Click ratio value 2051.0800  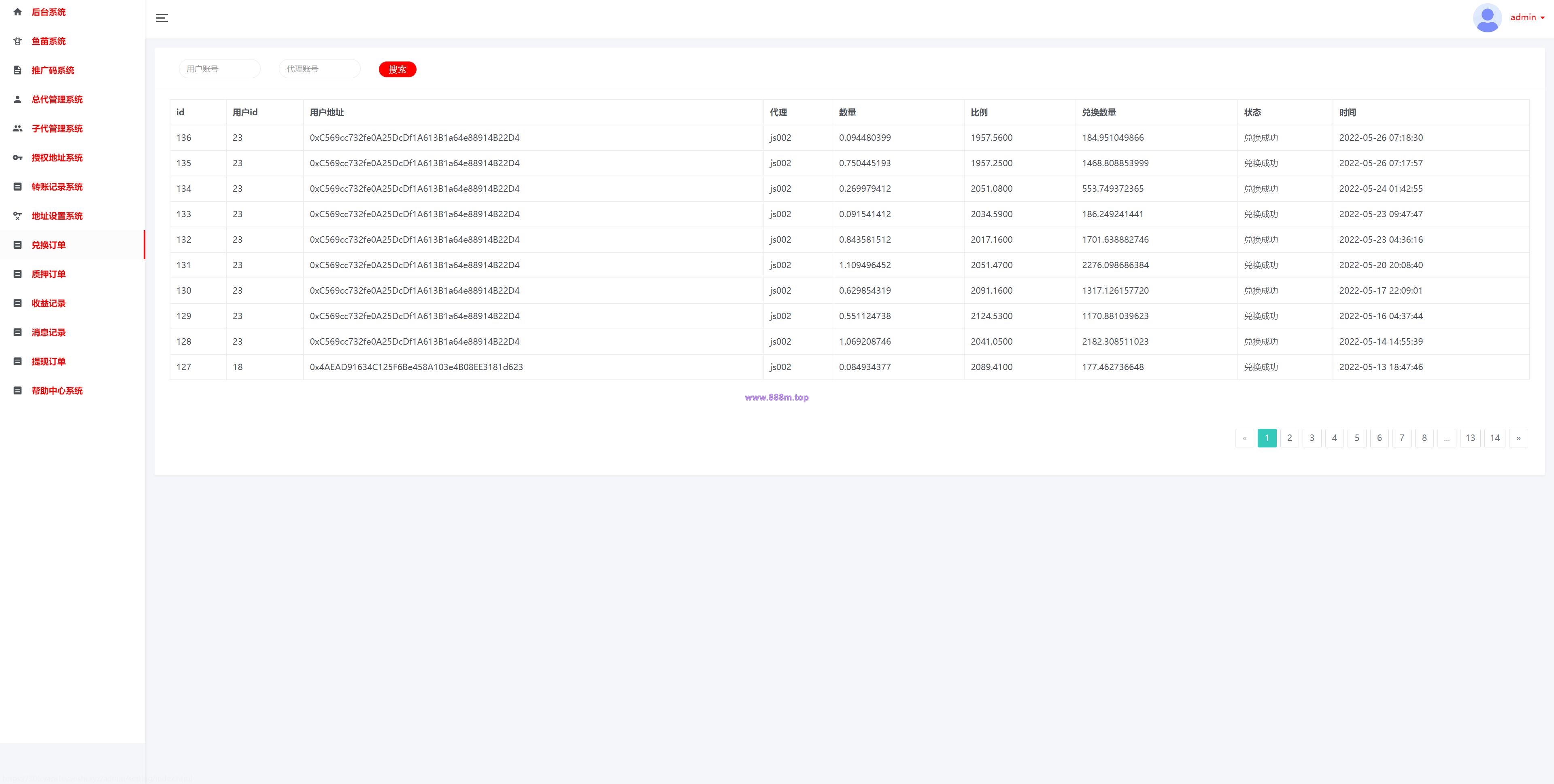point(992,189)
